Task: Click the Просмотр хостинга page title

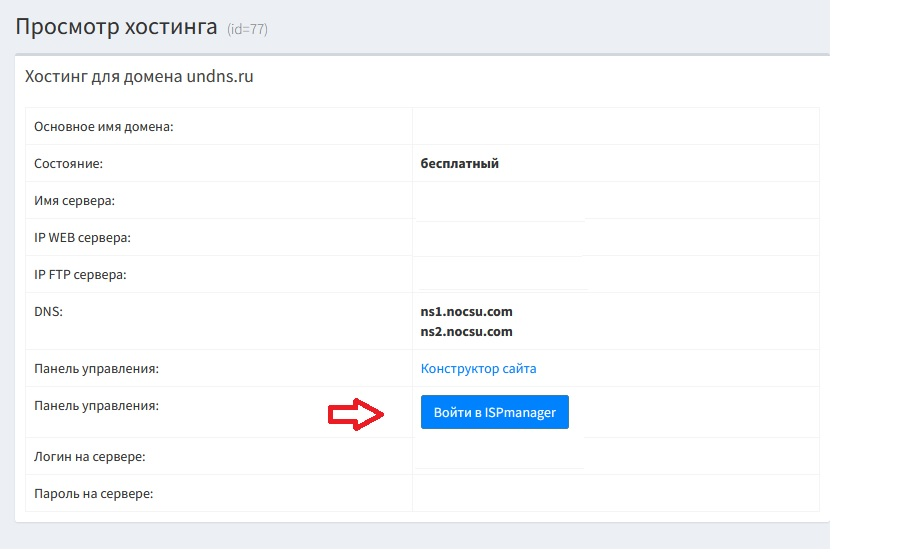Action: pos(116,27)
